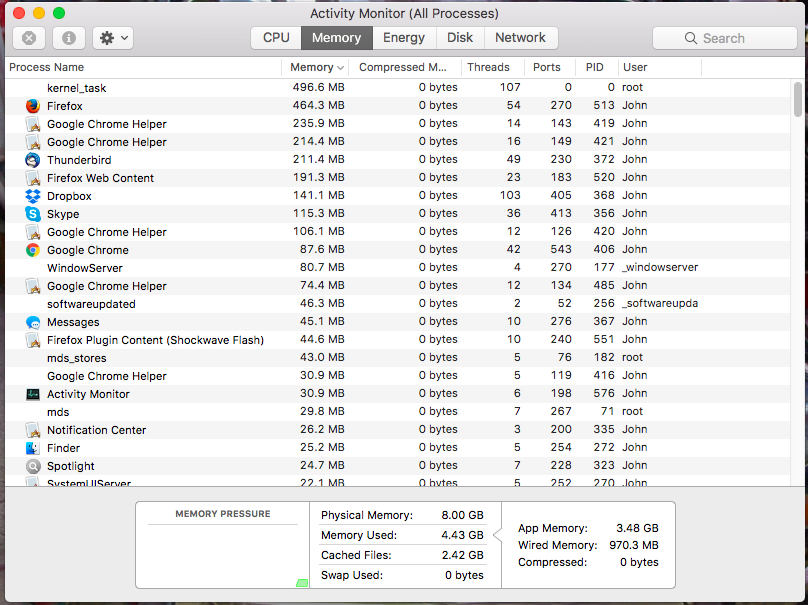Focus the Search field
The height and width of the screenshot is (605, 808).
click(725, 38)
